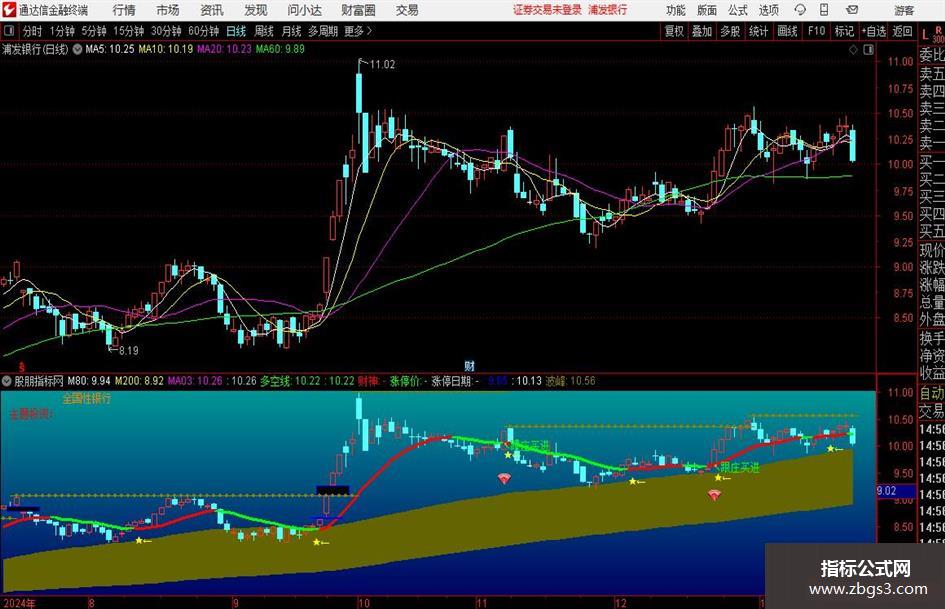The image size is (945, 609).
Task: Open the 交易 menu
Action: coord(407,10)
